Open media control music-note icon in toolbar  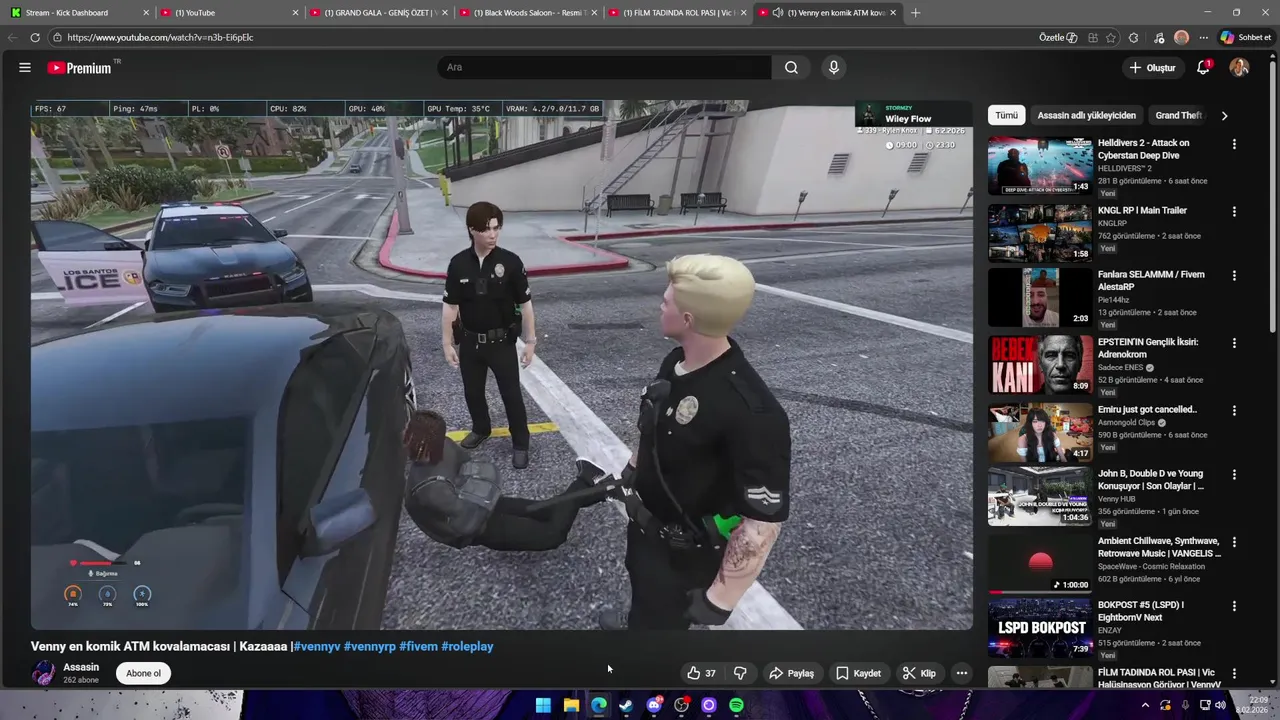[1159, 37]
